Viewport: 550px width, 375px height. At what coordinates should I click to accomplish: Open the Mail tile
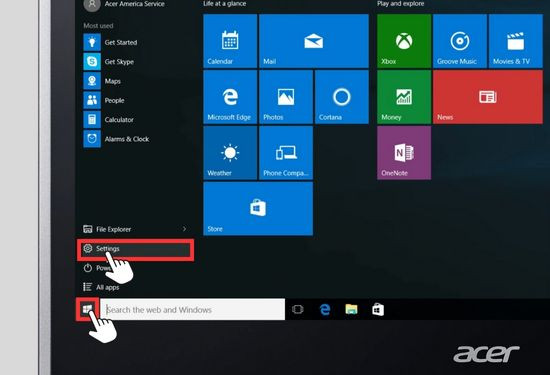pos(314,41)
